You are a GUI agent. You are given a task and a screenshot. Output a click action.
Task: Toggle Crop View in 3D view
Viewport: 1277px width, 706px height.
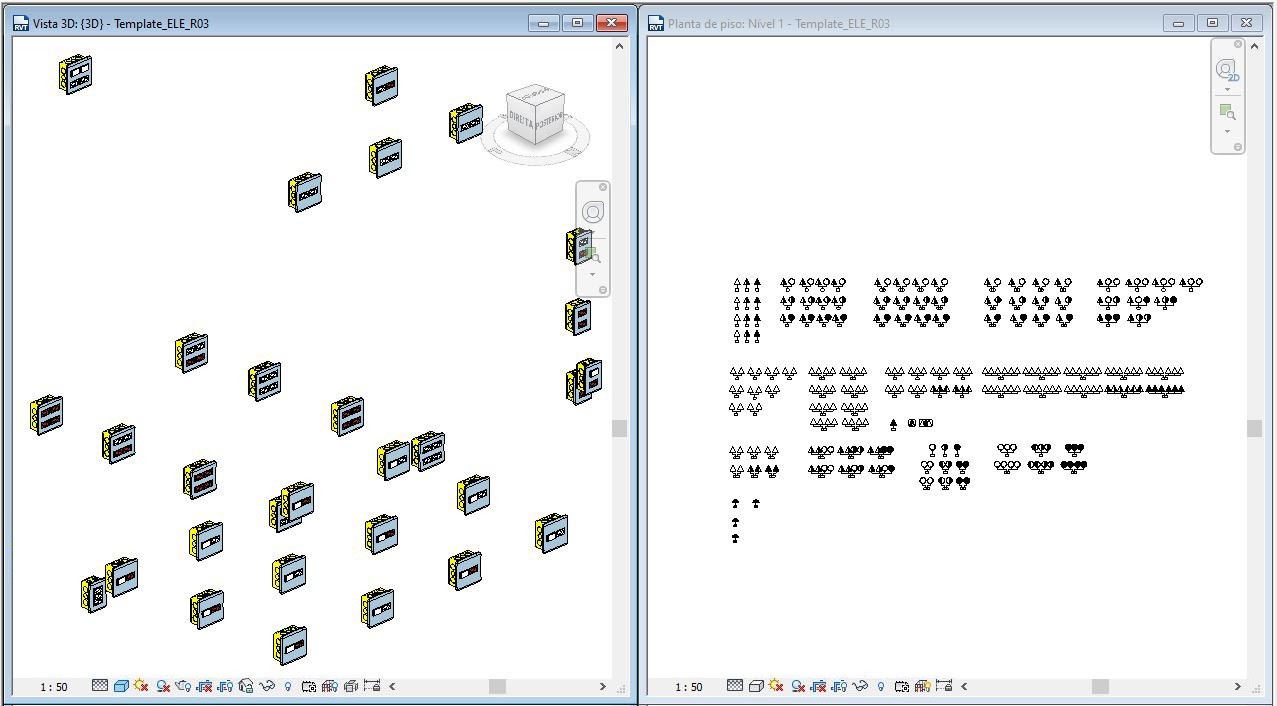point(204,686)
